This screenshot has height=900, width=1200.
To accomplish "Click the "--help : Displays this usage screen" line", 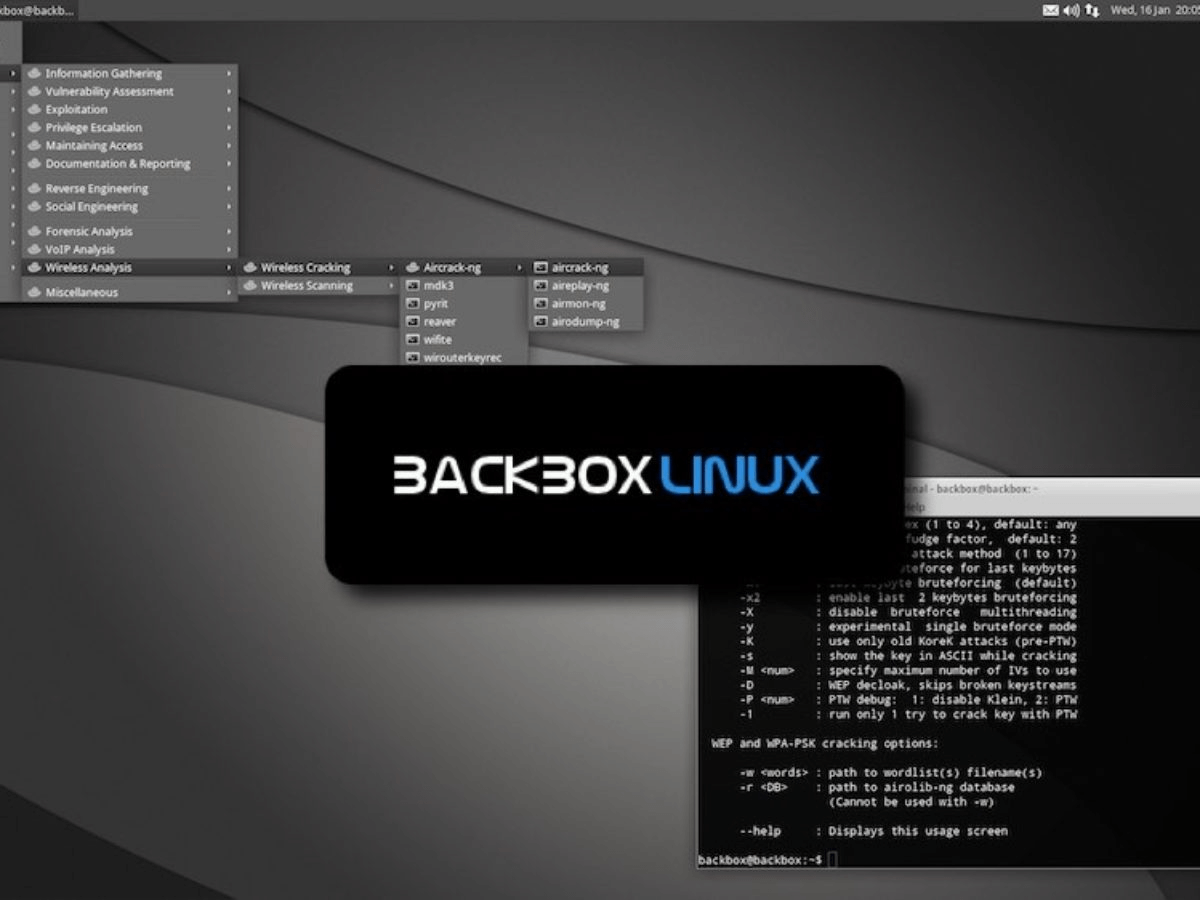I will (x=873, y=831).
